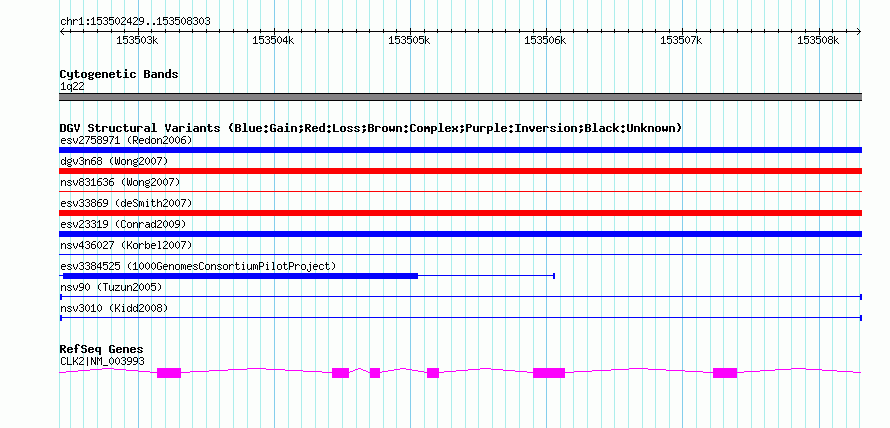The image size is (890, 428).
Task: Click the right arrow end of ruler
Action: click(x=859, y=31)
